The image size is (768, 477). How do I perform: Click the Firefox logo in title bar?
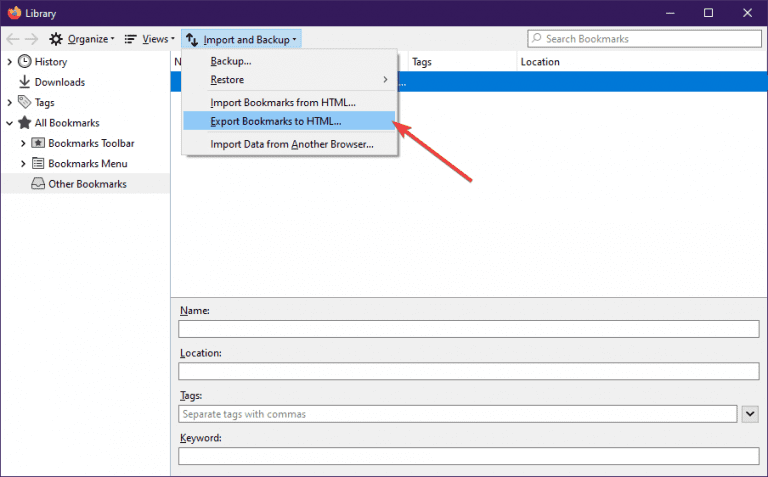14,13
